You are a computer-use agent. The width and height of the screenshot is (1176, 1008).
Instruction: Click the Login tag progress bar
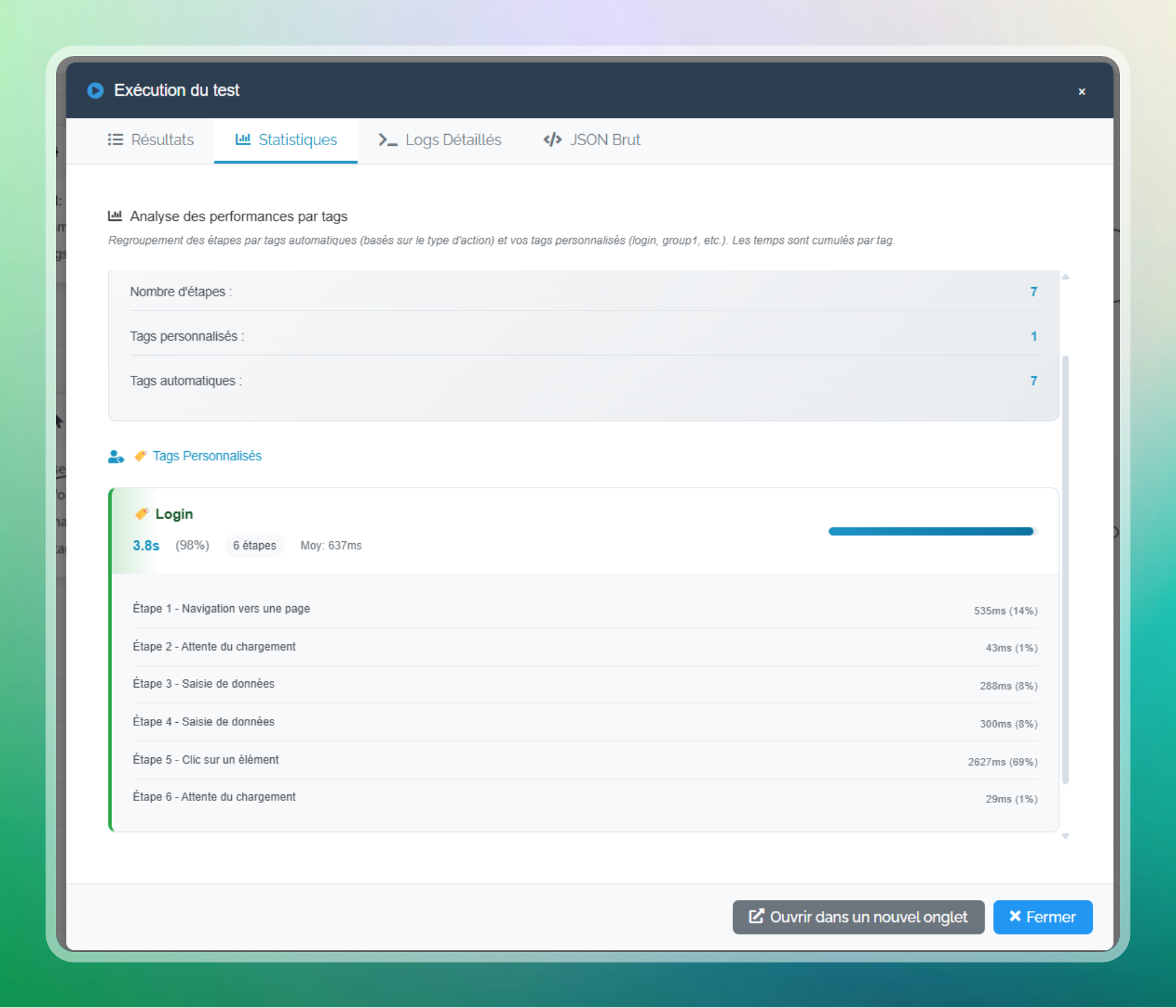coord(931,531)
